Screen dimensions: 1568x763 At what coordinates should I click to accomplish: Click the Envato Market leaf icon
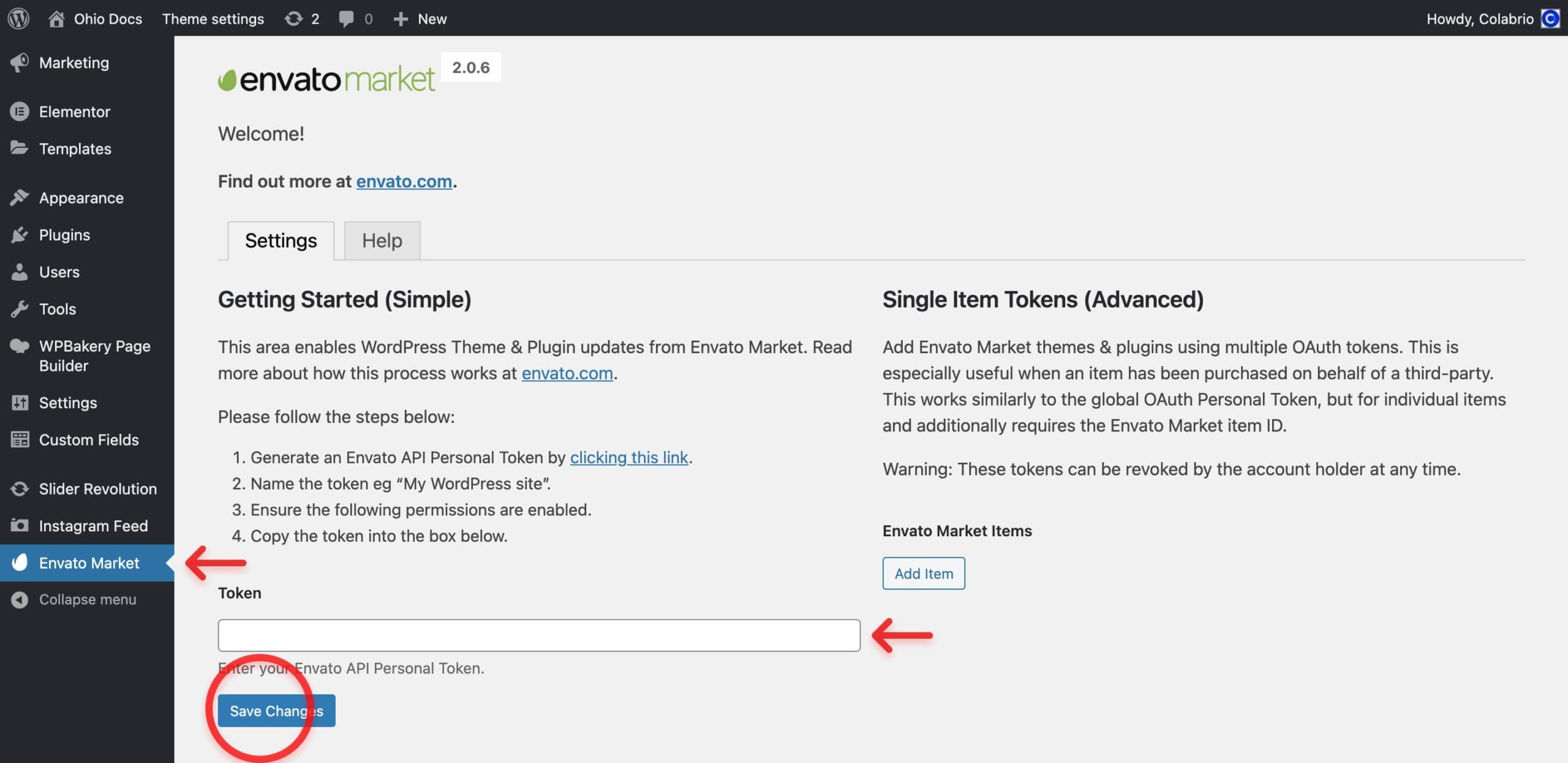point(20,563)
